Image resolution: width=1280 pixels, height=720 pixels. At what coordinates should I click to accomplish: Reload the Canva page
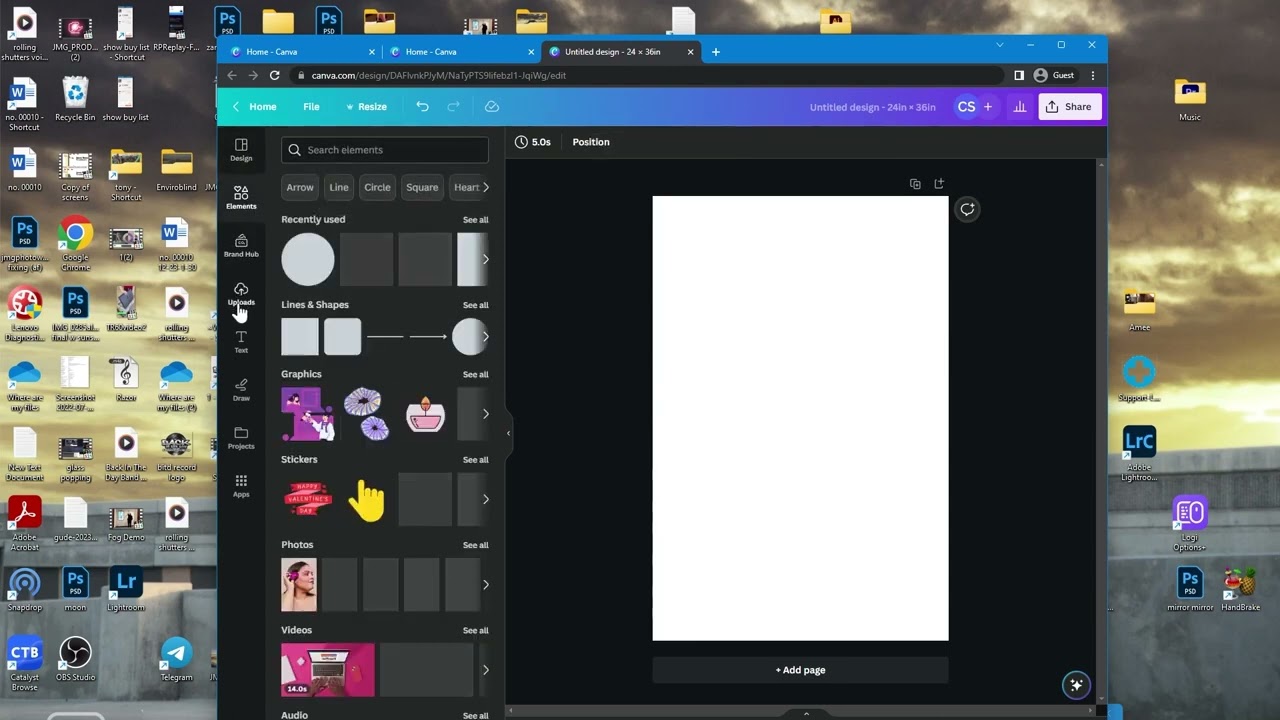point(275,75)
